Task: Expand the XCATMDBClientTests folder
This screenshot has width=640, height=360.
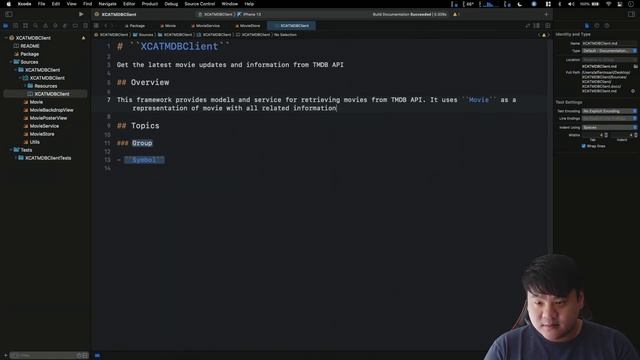Action: 16,158
